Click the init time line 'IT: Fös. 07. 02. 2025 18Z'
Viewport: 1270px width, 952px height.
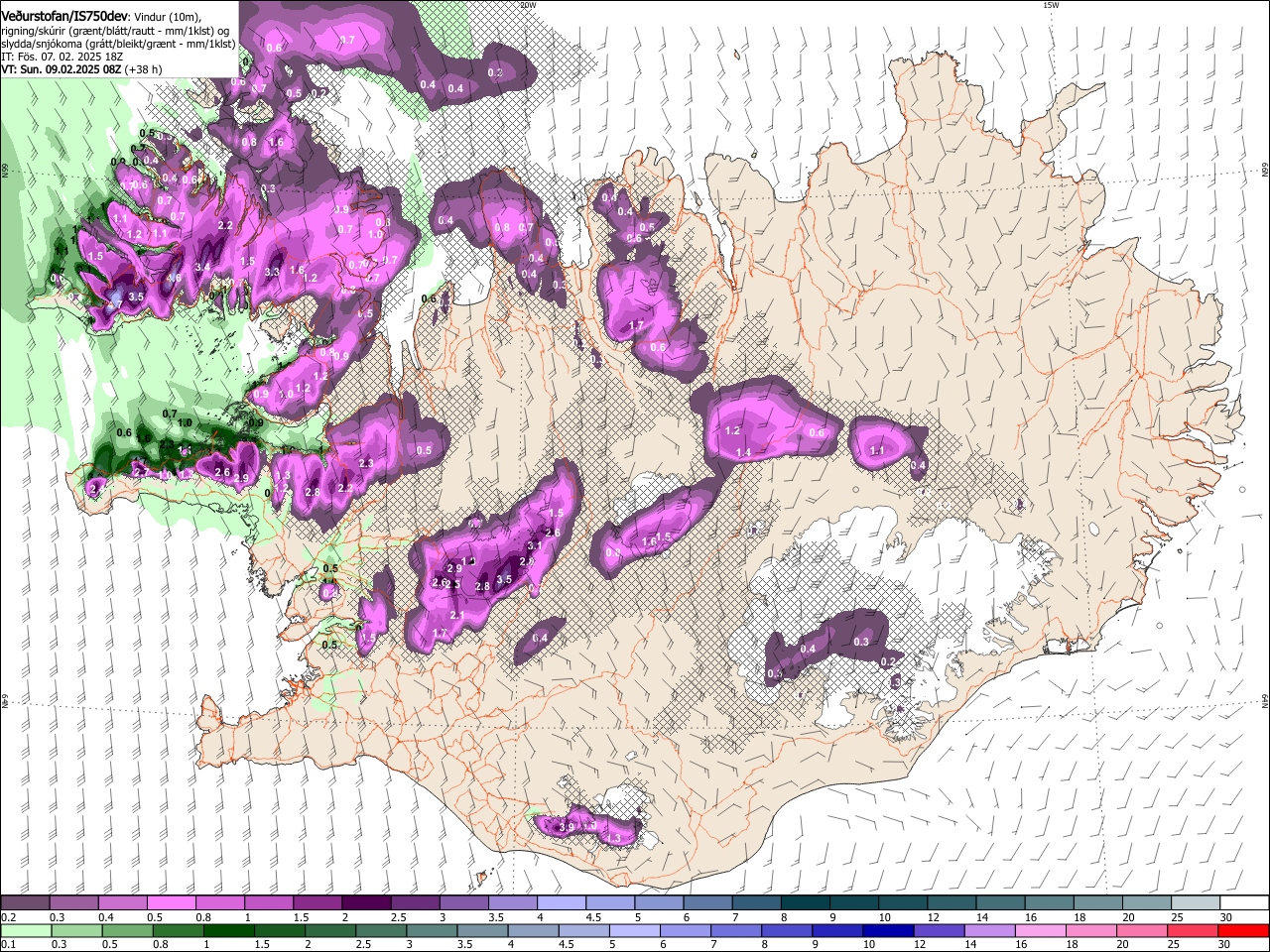tap(63, 58)
